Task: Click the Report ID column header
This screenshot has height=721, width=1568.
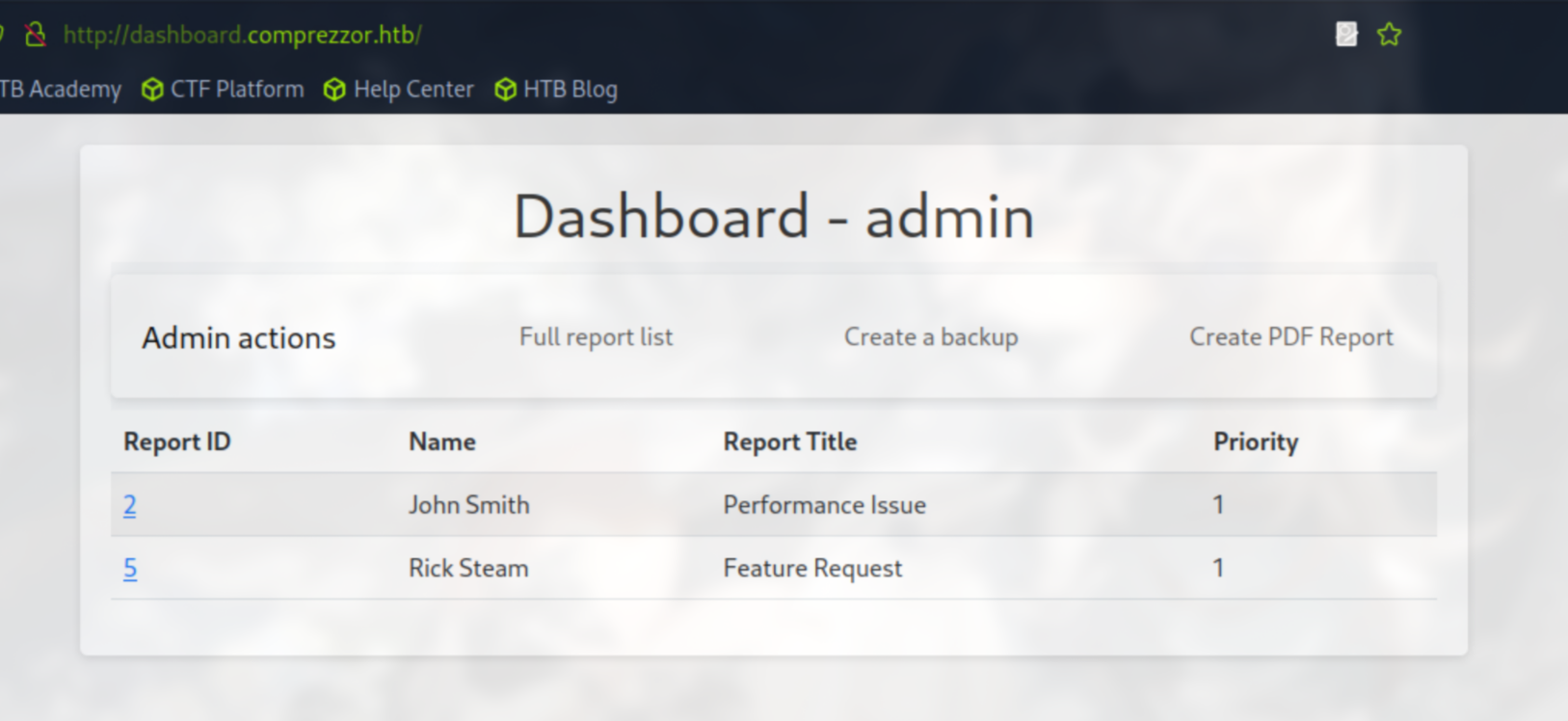Action: [177, 442]
